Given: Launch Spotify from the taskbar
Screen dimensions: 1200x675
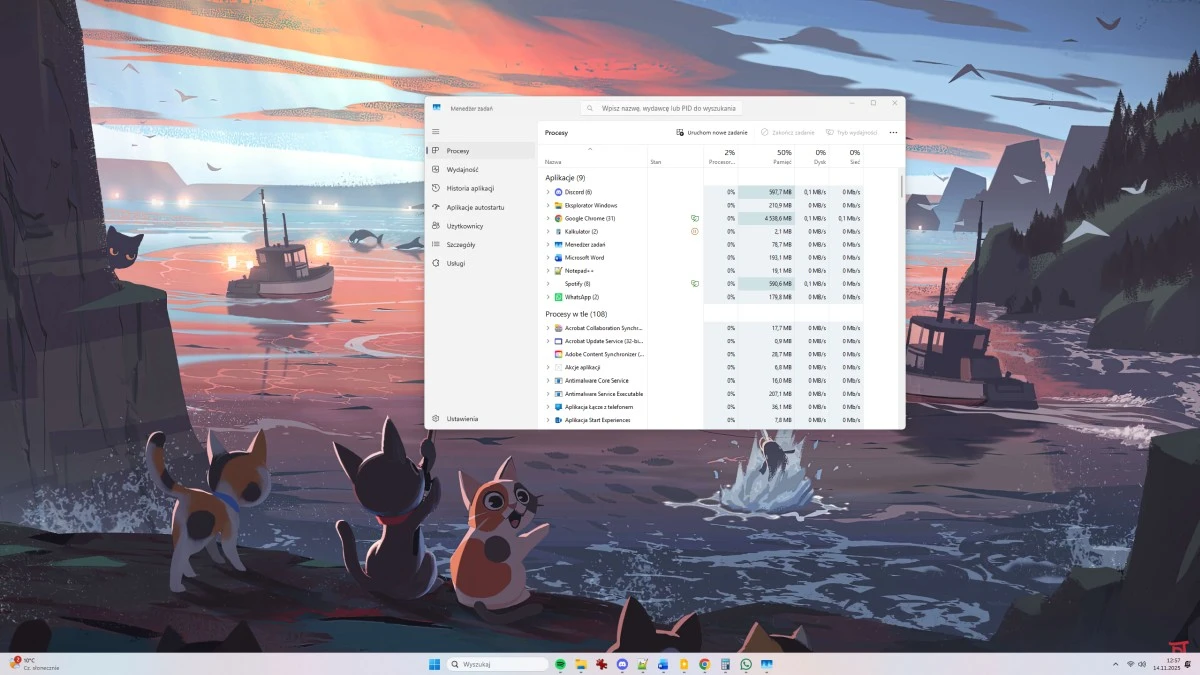Looking at the screenshot, I should (x=560, y=663).
